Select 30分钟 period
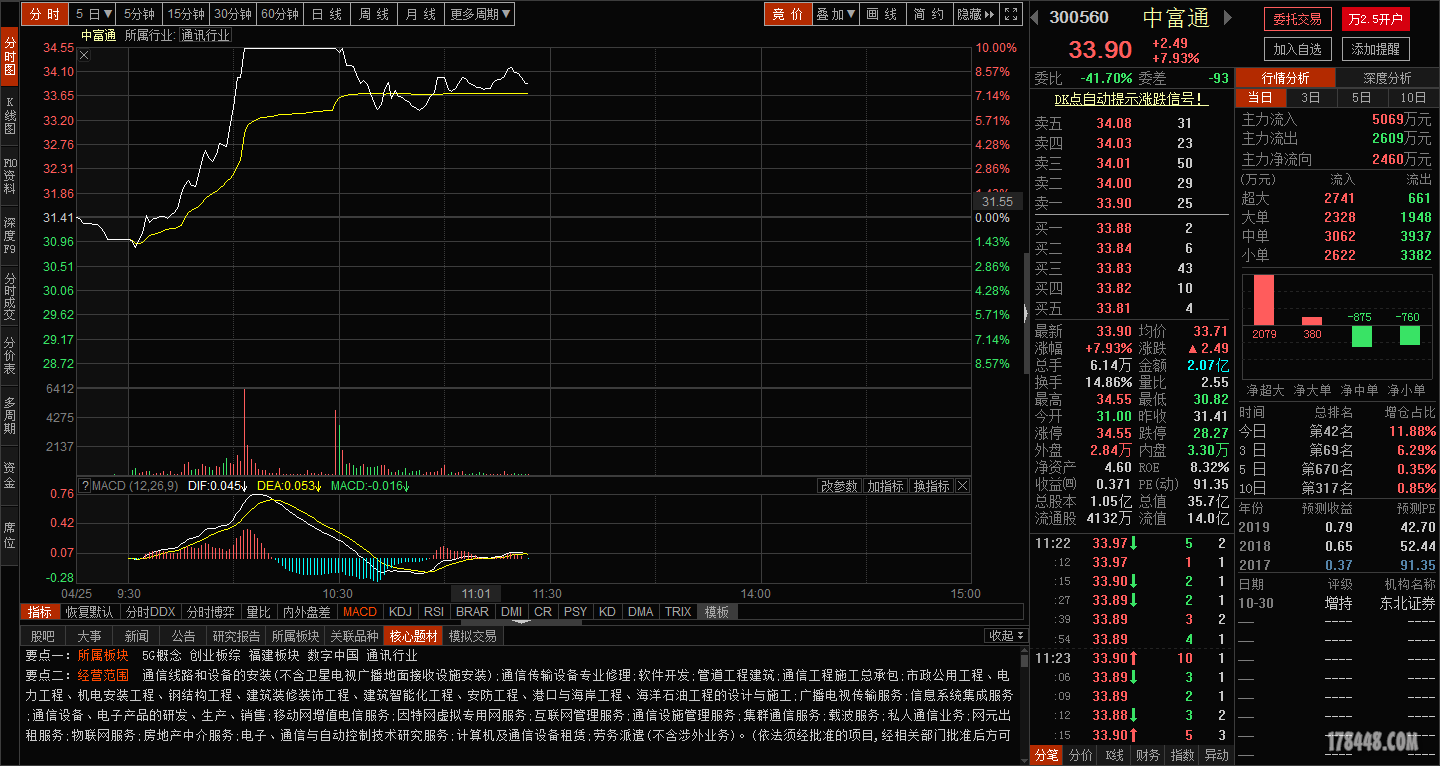 tap(233, 14)
